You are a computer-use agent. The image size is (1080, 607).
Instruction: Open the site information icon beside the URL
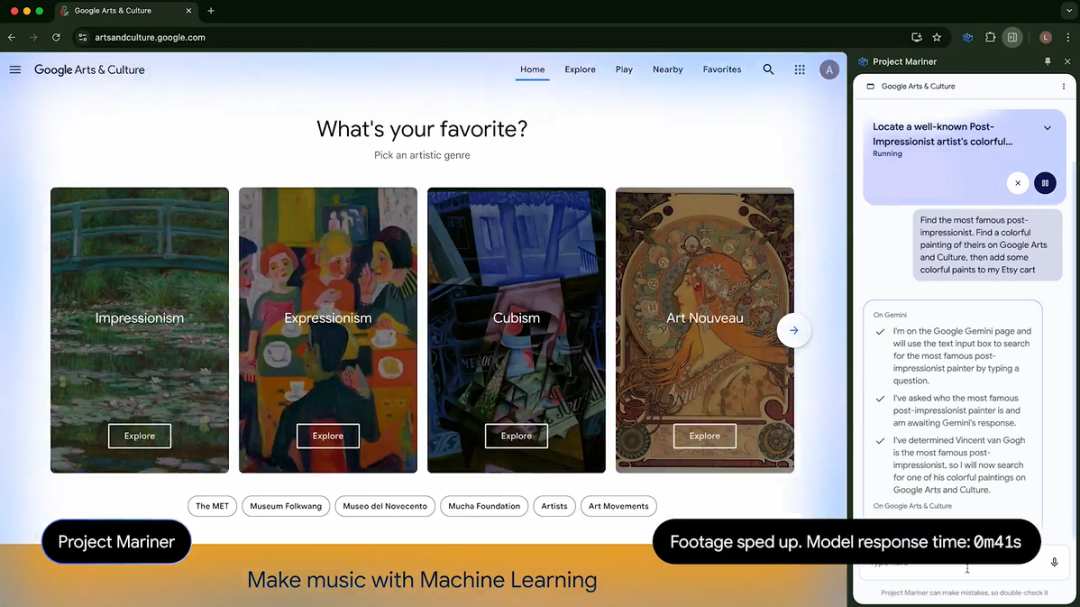83,37
